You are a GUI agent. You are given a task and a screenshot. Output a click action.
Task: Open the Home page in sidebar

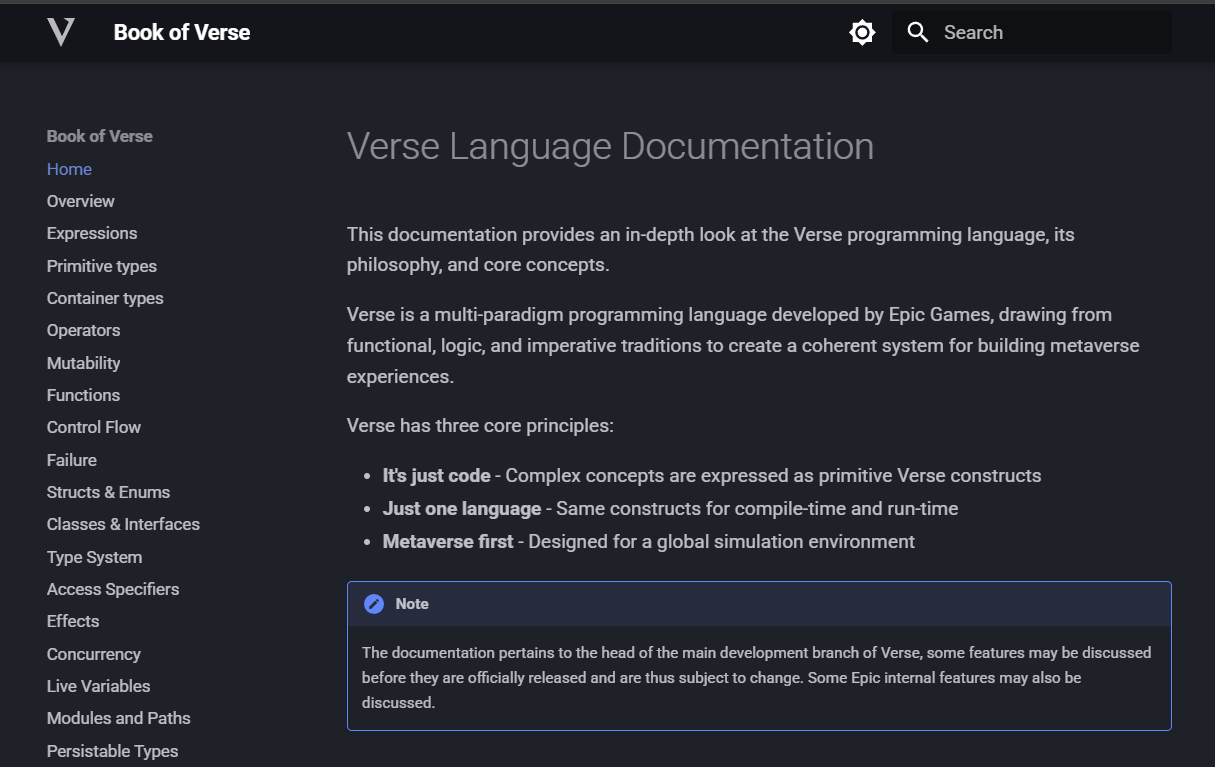tap(69, 169)
